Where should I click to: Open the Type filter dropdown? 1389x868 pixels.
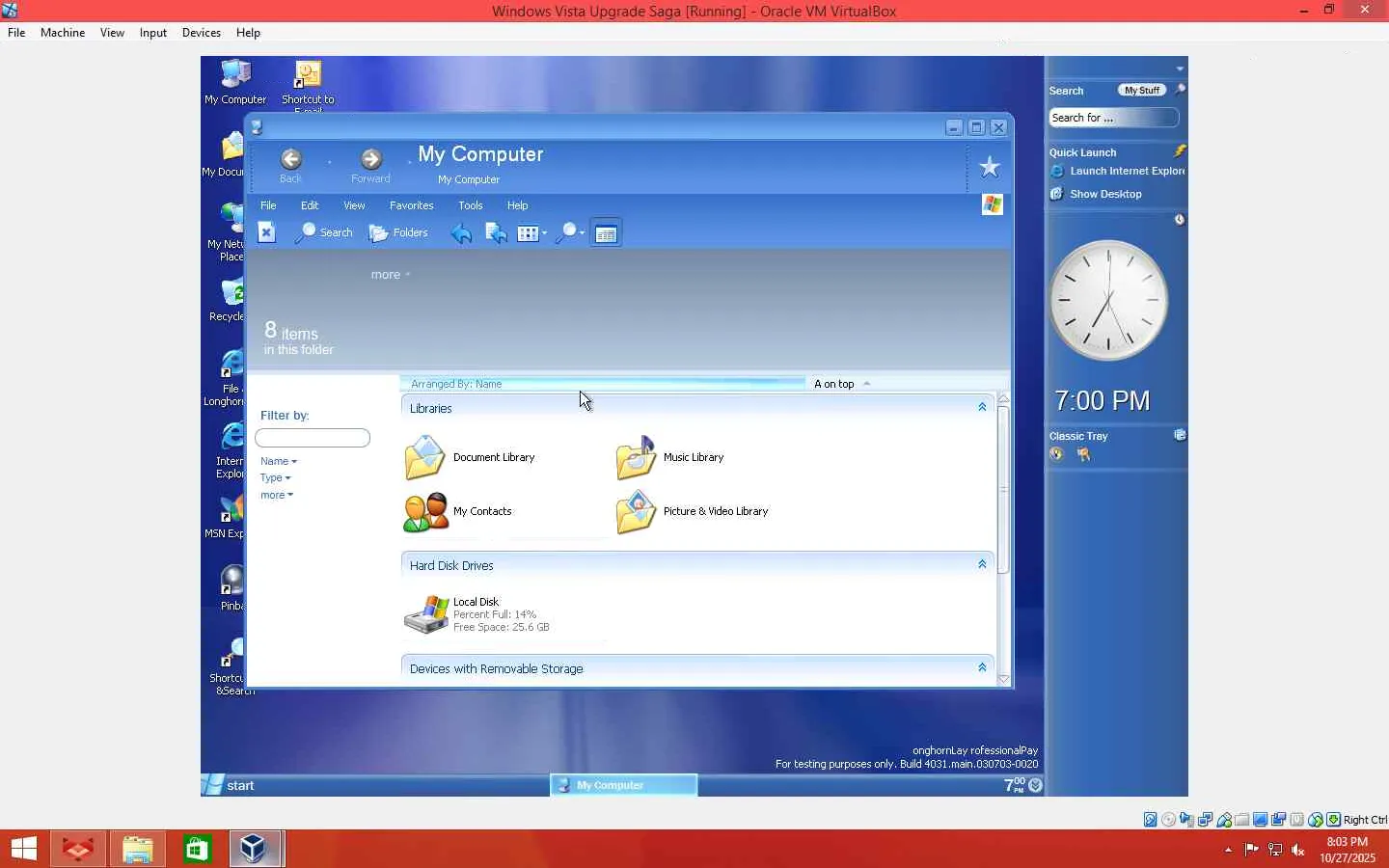pyautogui.click(x=275, y=477)
